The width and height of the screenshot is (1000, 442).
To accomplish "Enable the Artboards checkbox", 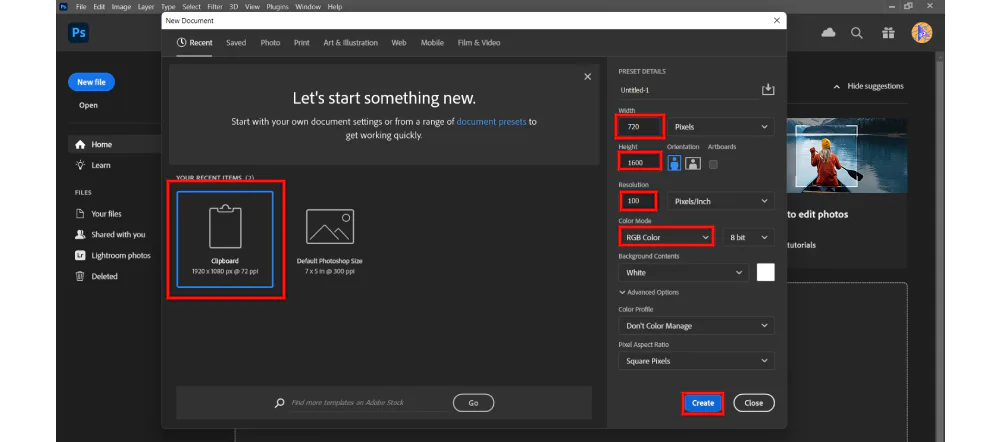I will pyautogui.click(x=713, y=164).
